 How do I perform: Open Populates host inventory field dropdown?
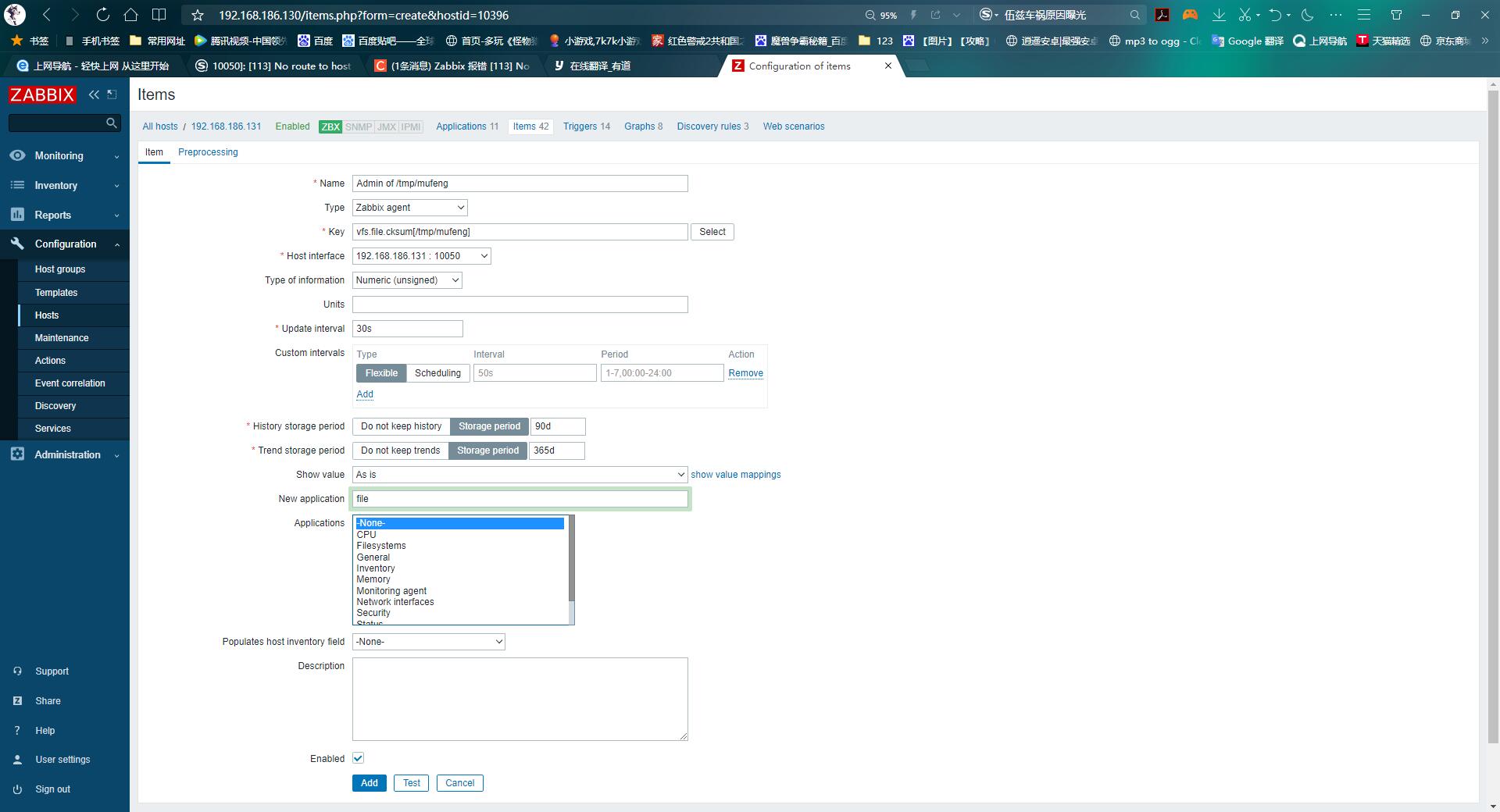(x=429, y=642)
